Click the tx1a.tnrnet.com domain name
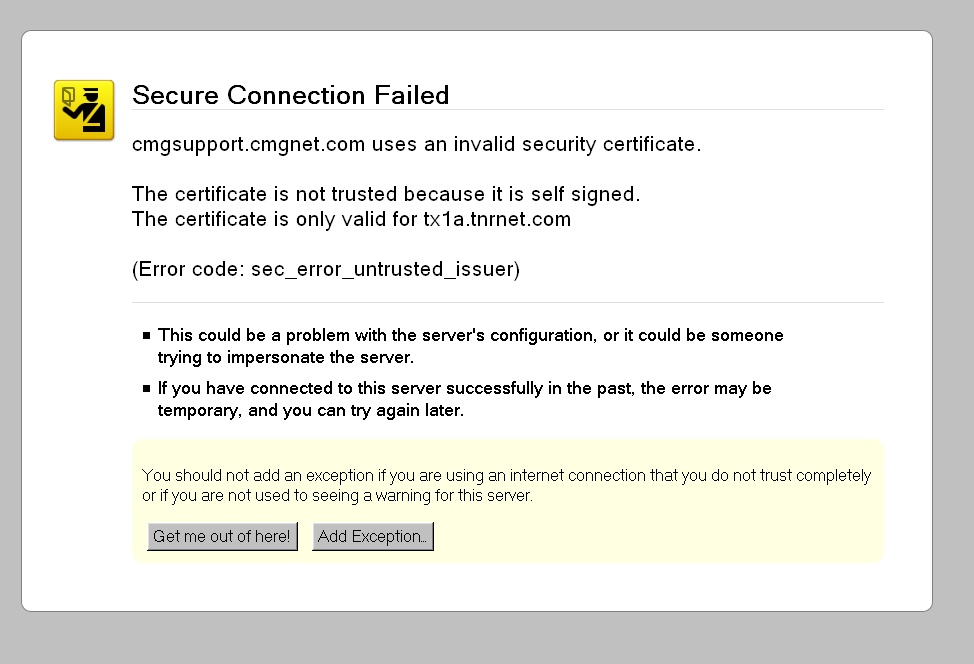 coord(497,220)
